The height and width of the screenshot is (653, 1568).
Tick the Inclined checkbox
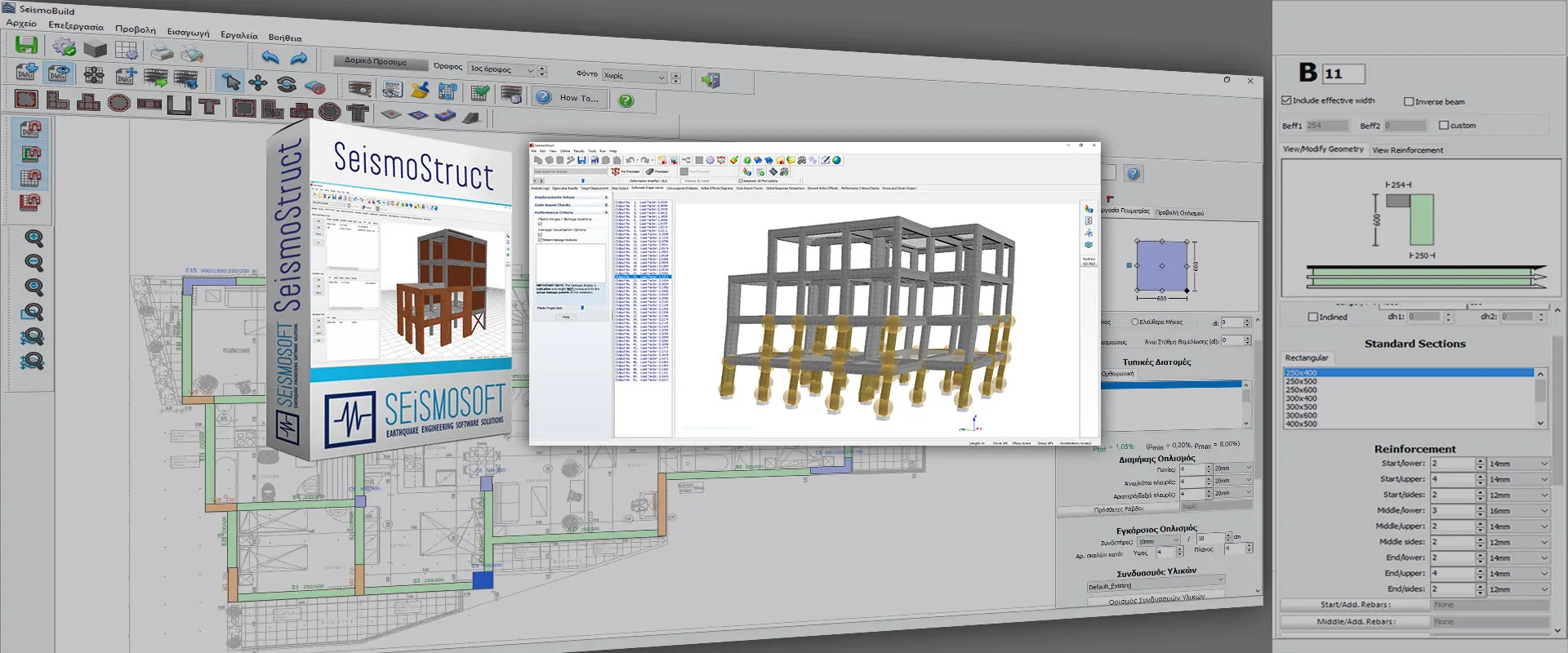click(1313, 317)
